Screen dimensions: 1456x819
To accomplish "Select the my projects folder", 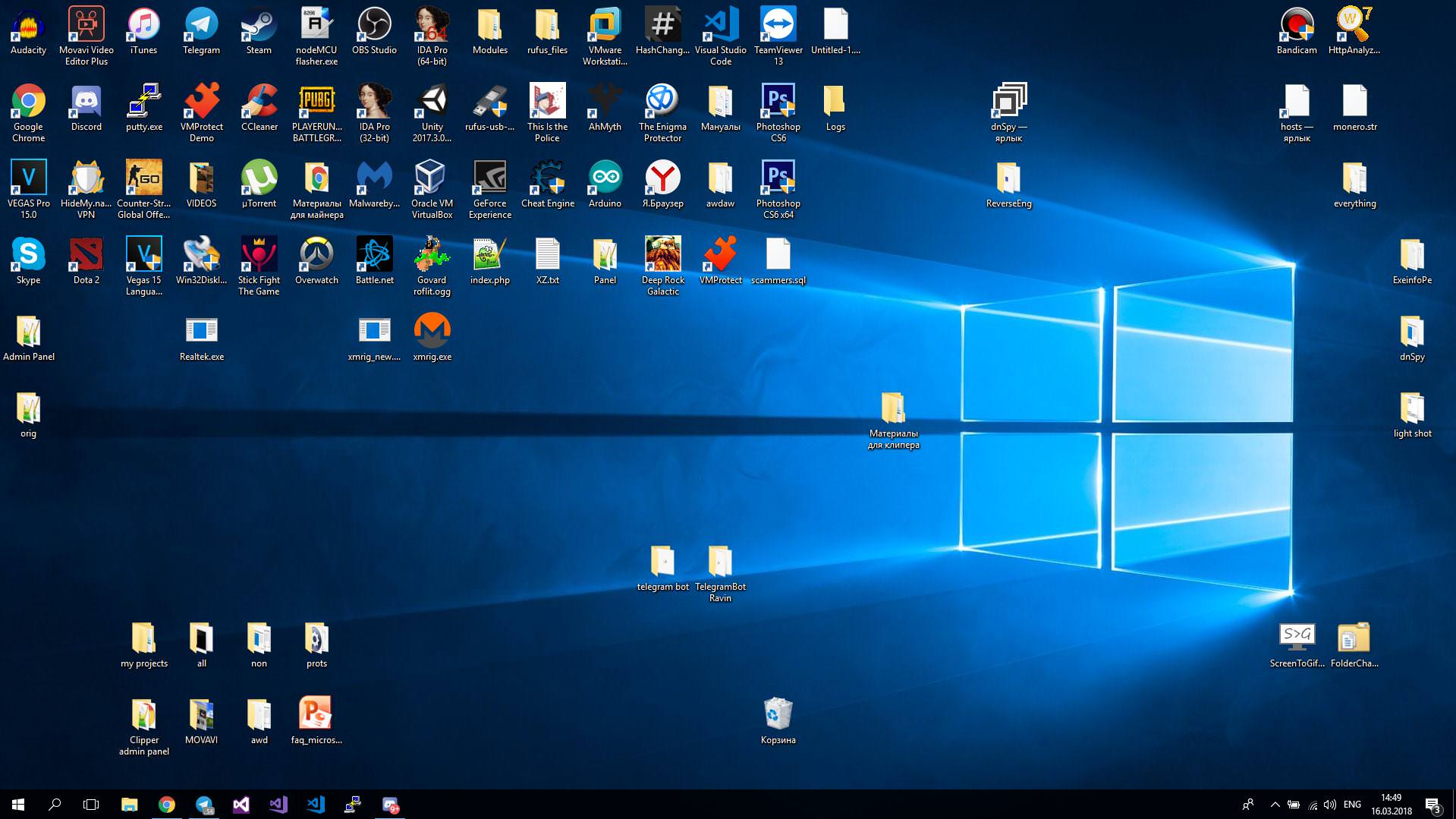I will pos(143,645).
